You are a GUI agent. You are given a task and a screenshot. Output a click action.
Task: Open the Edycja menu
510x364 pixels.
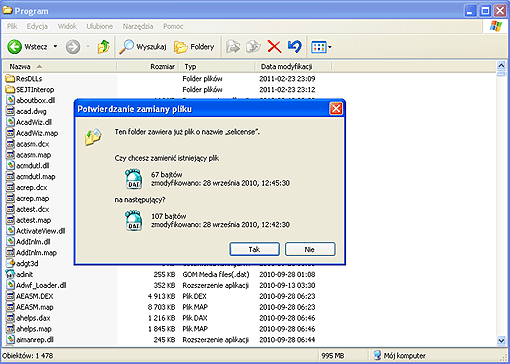[37, 26]
